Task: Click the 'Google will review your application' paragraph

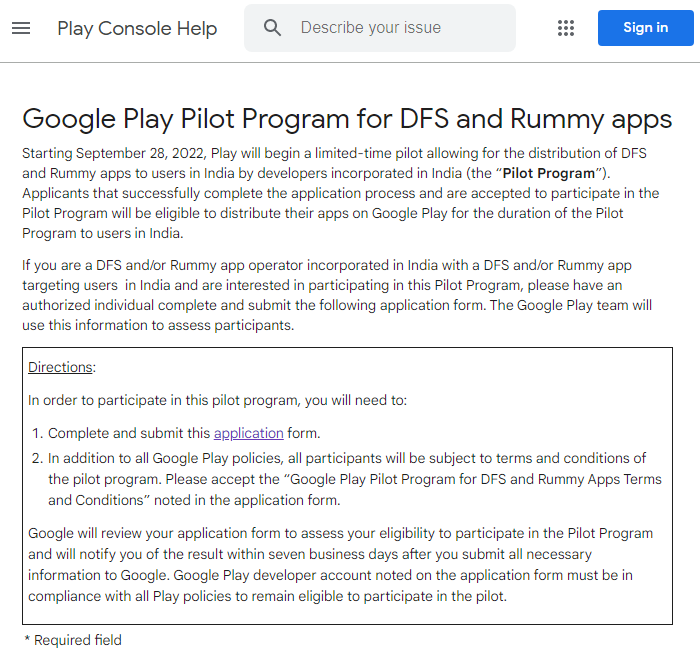Action: (x=341, y=565)
